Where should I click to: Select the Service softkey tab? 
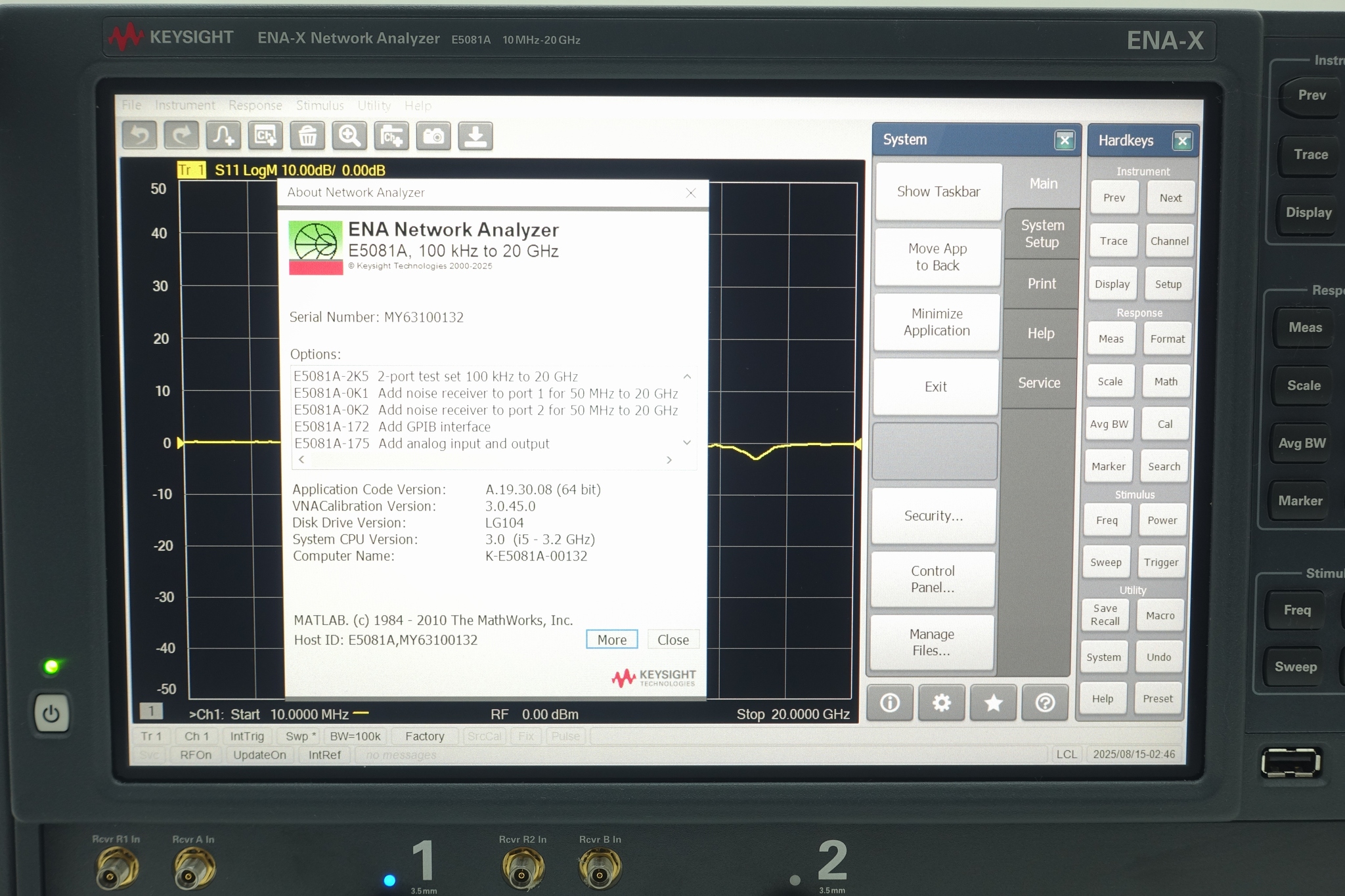click(x=1039, y=383)
